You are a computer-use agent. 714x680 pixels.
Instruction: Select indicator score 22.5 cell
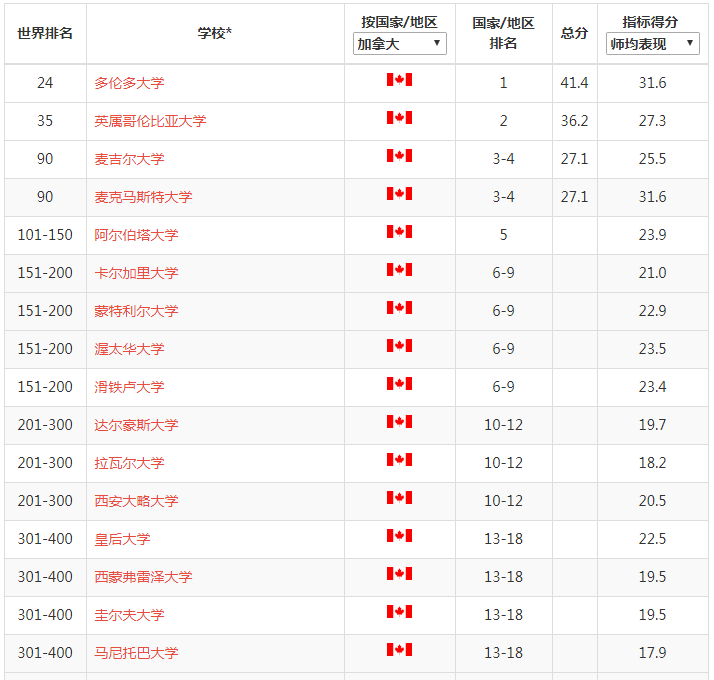click(653, 540)
